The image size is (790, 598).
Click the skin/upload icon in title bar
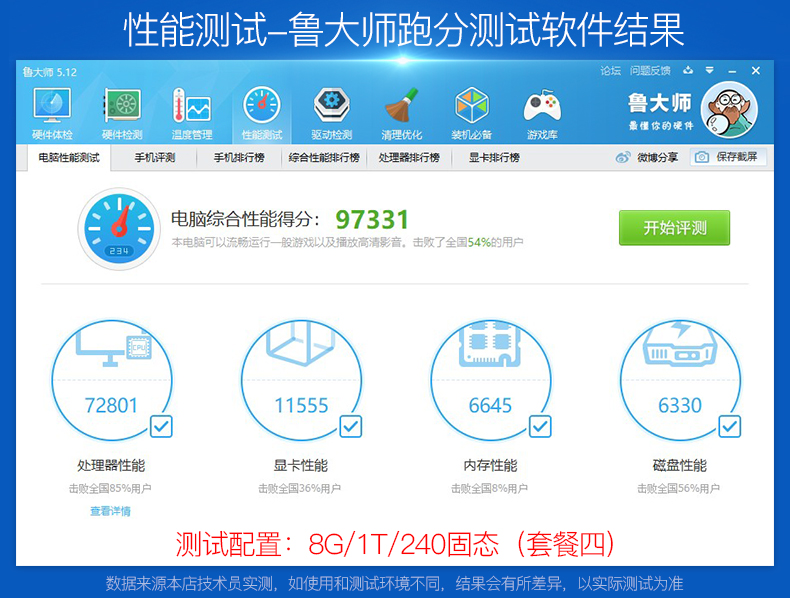coord(688,71)
